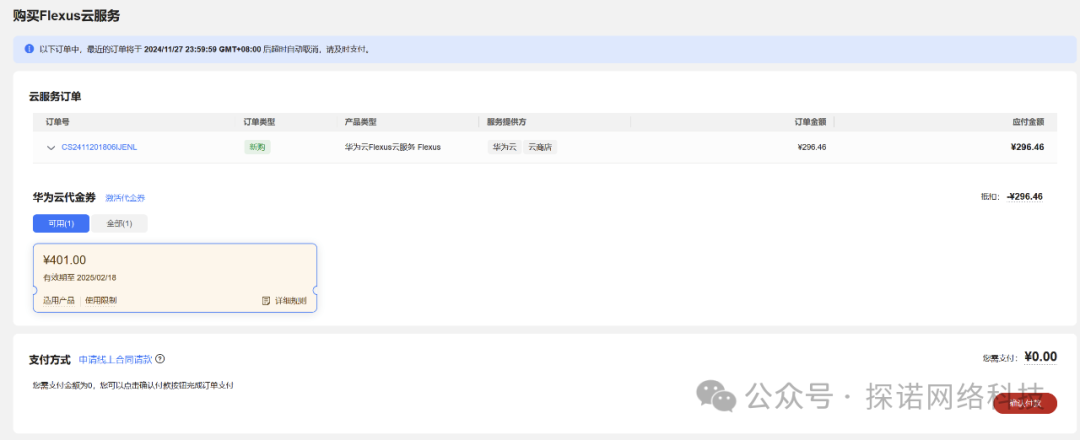1080x440 pixels.
Task: Click the 云商店 provider tag
Action: coord(540,147)
